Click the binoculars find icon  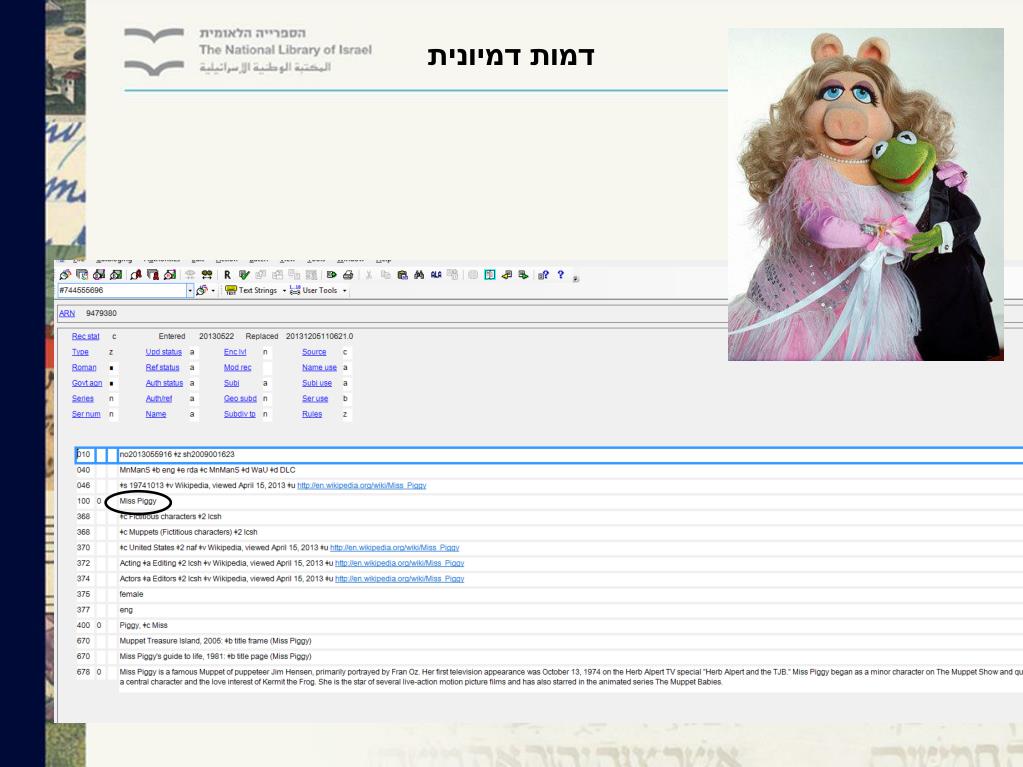pos(419,275)
